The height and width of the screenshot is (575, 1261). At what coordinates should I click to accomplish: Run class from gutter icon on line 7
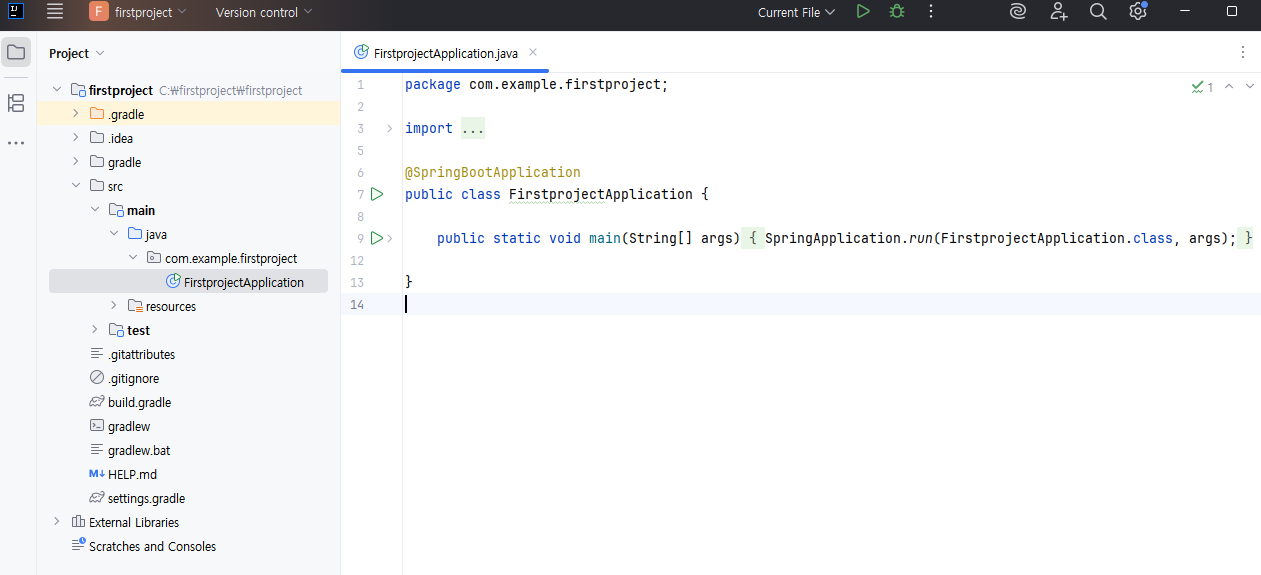(x=377, y=194)
